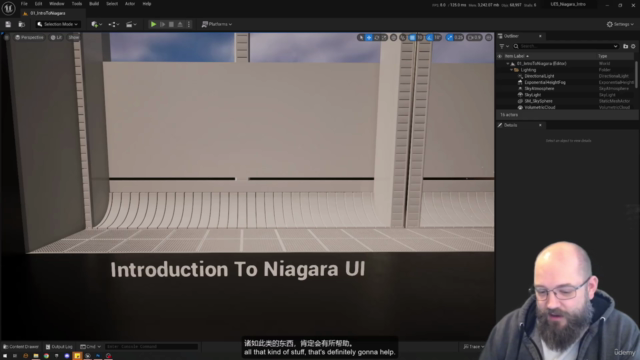Toggle the world/local coordinate system globe icon
This screenshot has height=360, width=640.
[x=393, y=38]
